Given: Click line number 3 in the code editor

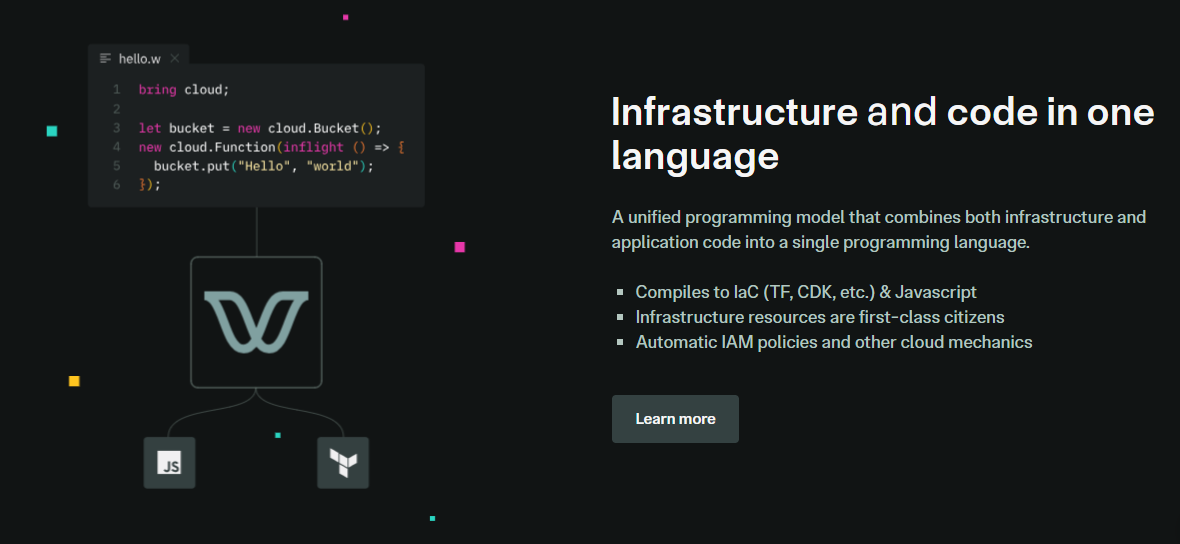Looking at the screenshot, I should (x=117, y=128).
